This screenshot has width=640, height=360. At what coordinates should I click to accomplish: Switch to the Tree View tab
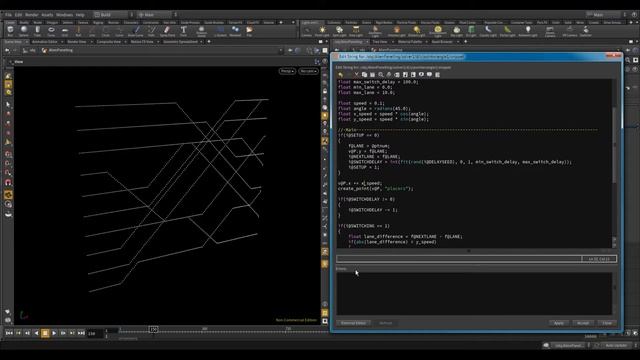pos(380,42)
